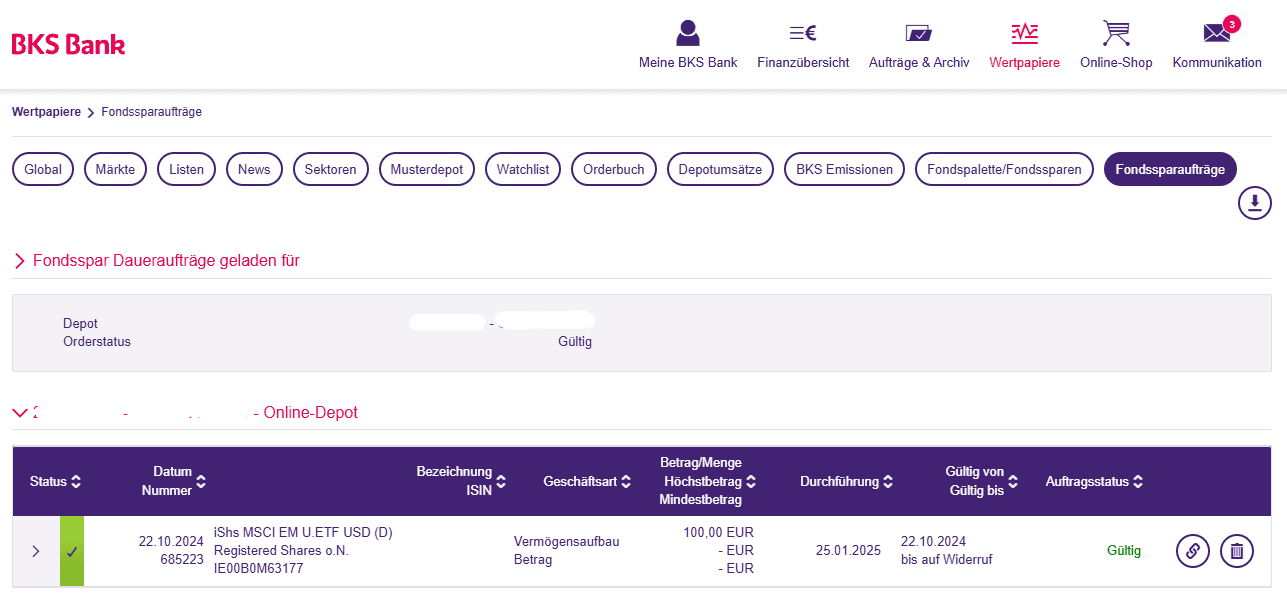
Task: Click Wertpapiere in the breadcrumb
Action: point(46,112)
